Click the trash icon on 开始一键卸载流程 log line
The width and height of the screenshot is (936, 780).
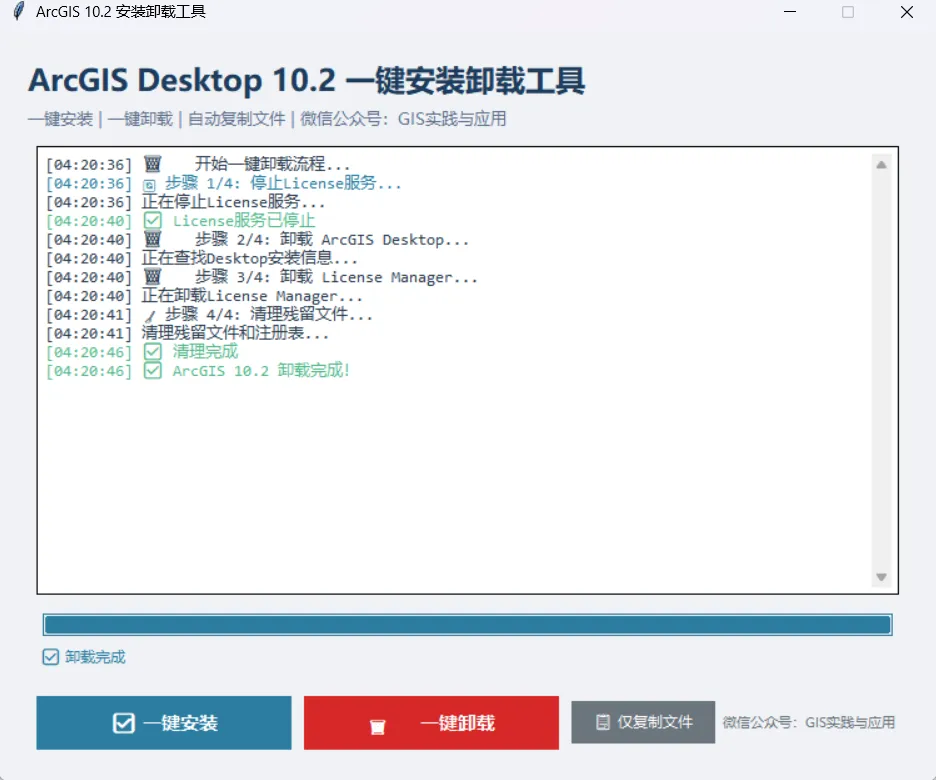click(x=153, y=164)
